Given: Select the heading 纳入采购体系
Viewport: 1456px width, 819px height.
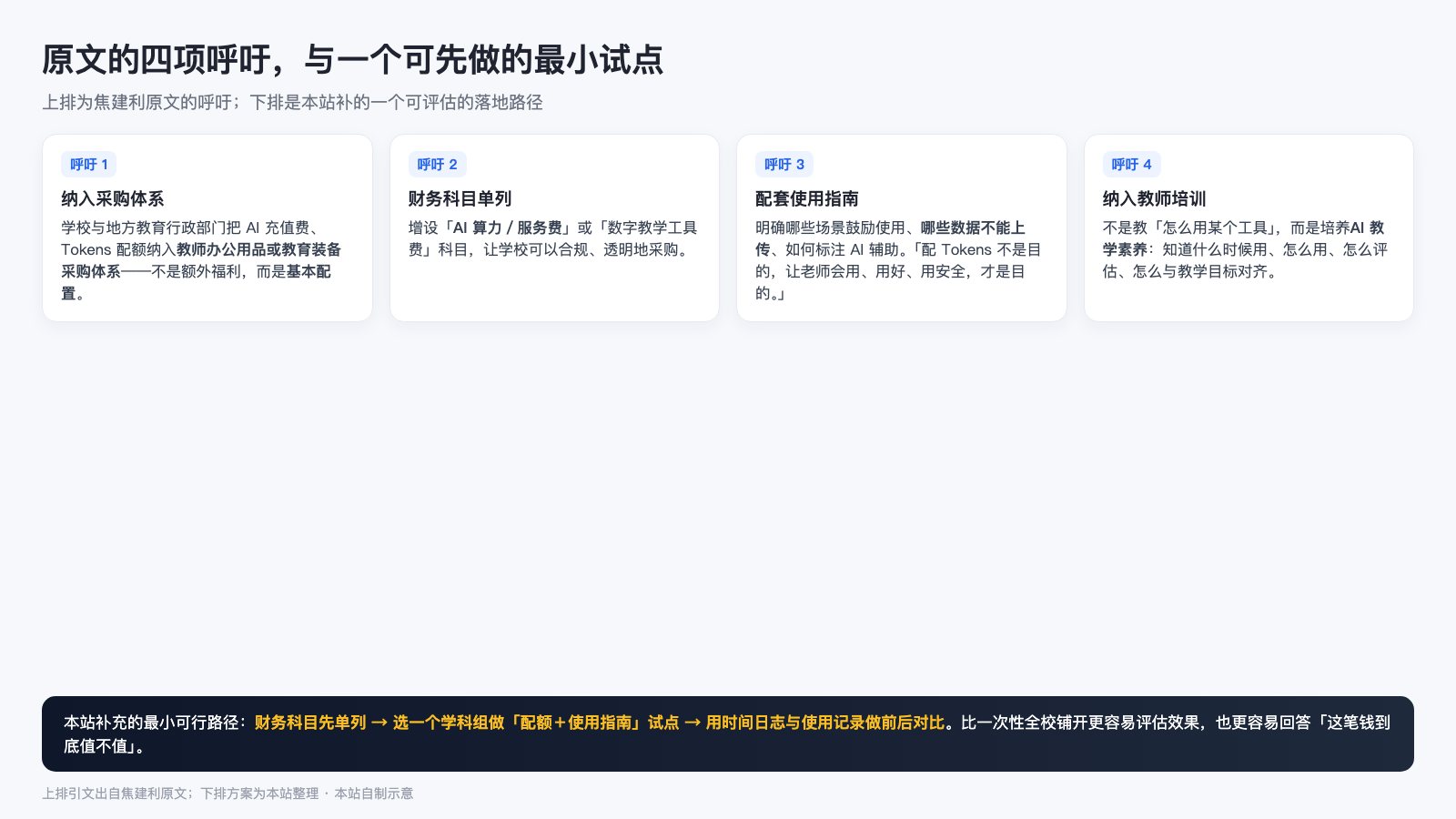Looking at the screenshot, I should 113,198.
